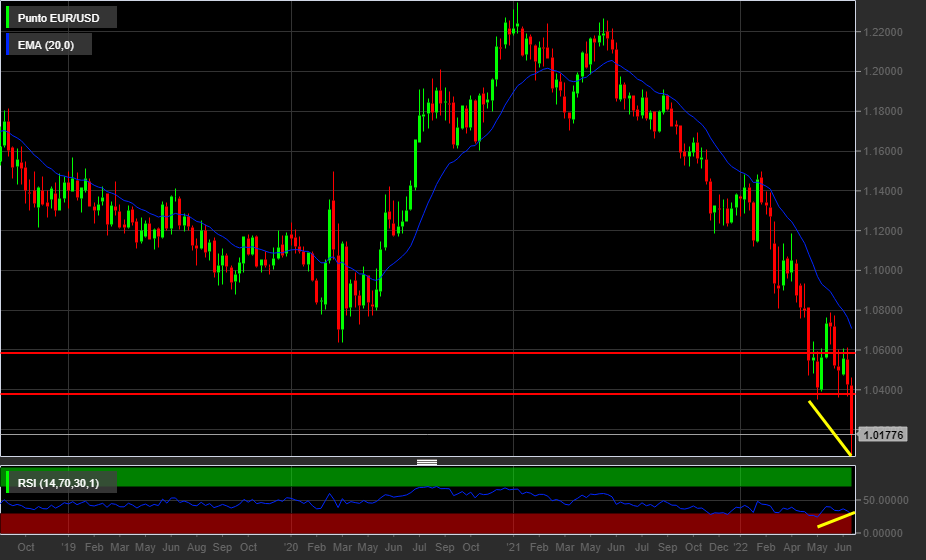926x560 pixels.
Task: Select the yellow trend line in RSI panel
Action: tap(835, 519)
